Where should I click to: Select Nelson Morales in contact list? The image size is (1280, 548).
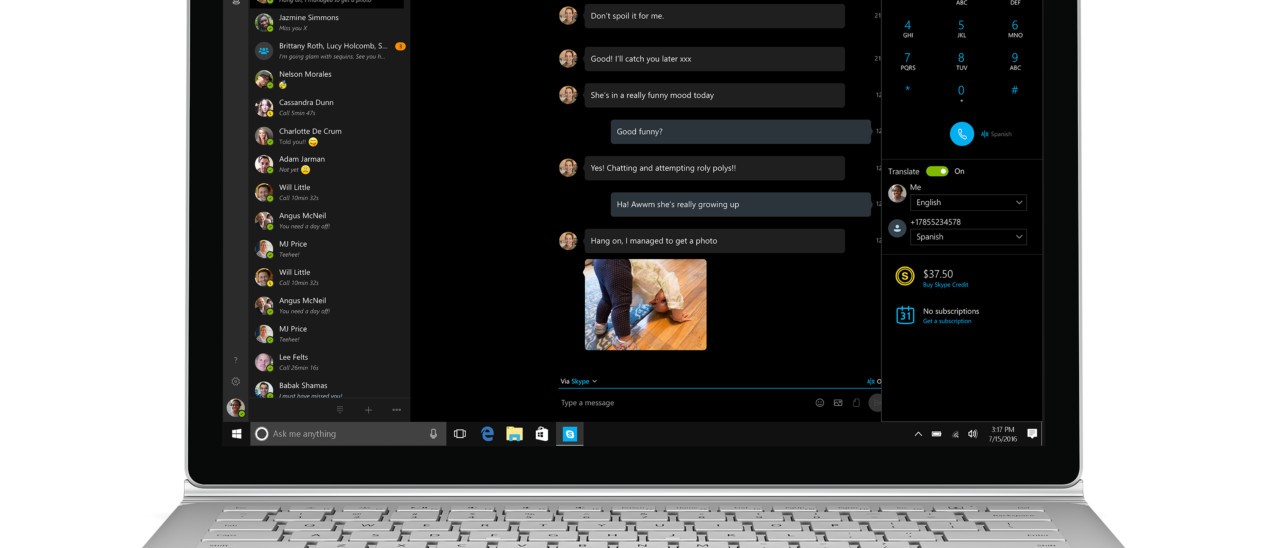(330, 79)
